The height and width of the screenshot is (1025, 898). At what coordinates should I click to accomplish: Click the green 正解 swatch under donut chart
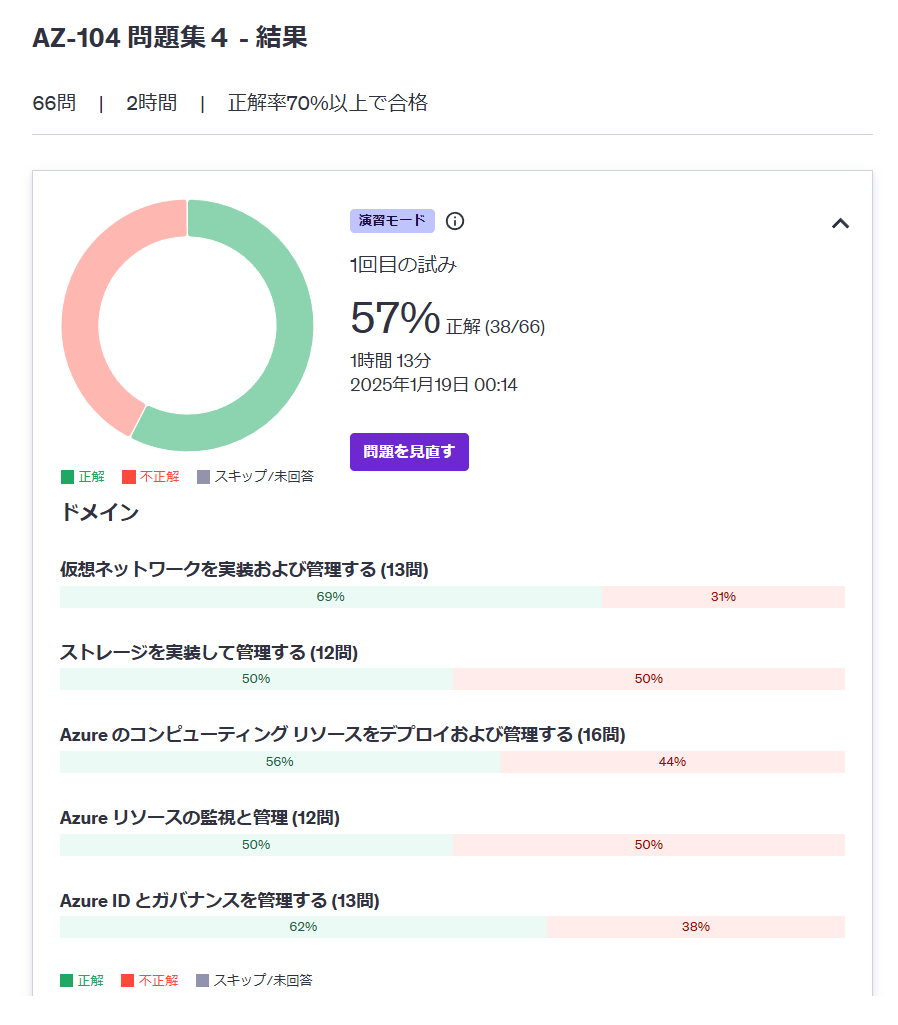(67, 477)
